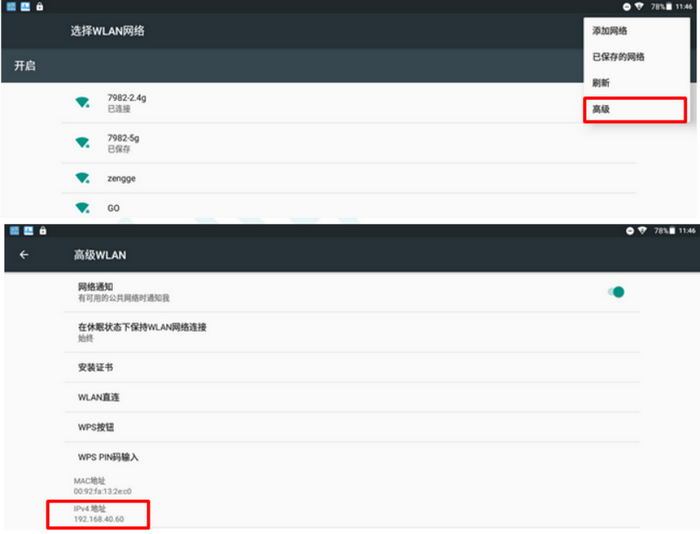Choose 刷新 in the overflow menu
Screen dimensions: 700x534
coord(601,83)
